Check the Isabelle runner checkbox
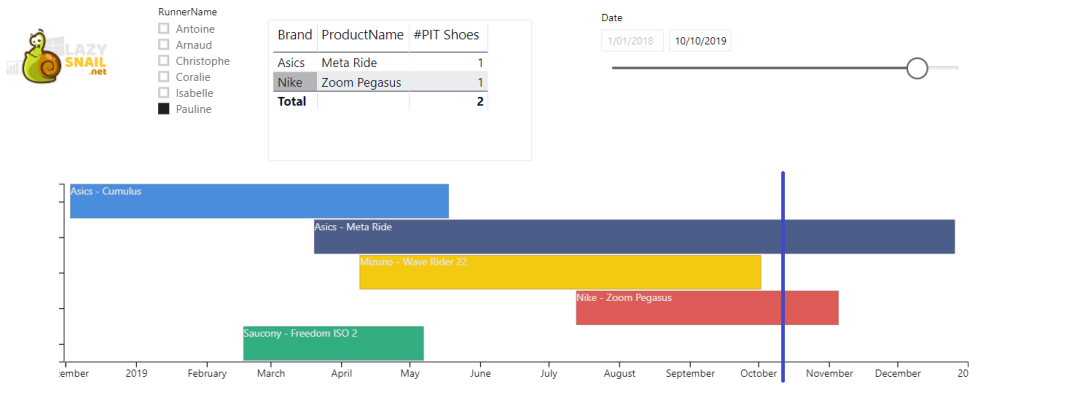The width and height of the screenshot is (1080, 395). (164, 92)
